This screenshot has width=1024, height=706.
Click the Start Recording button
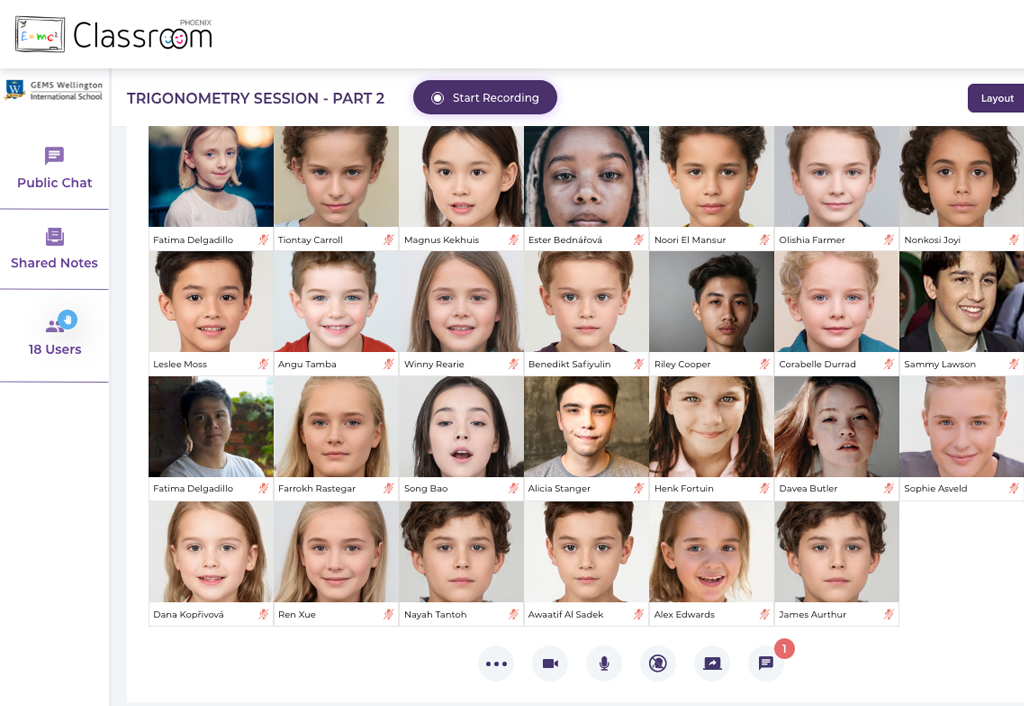(x=485, y=98)
